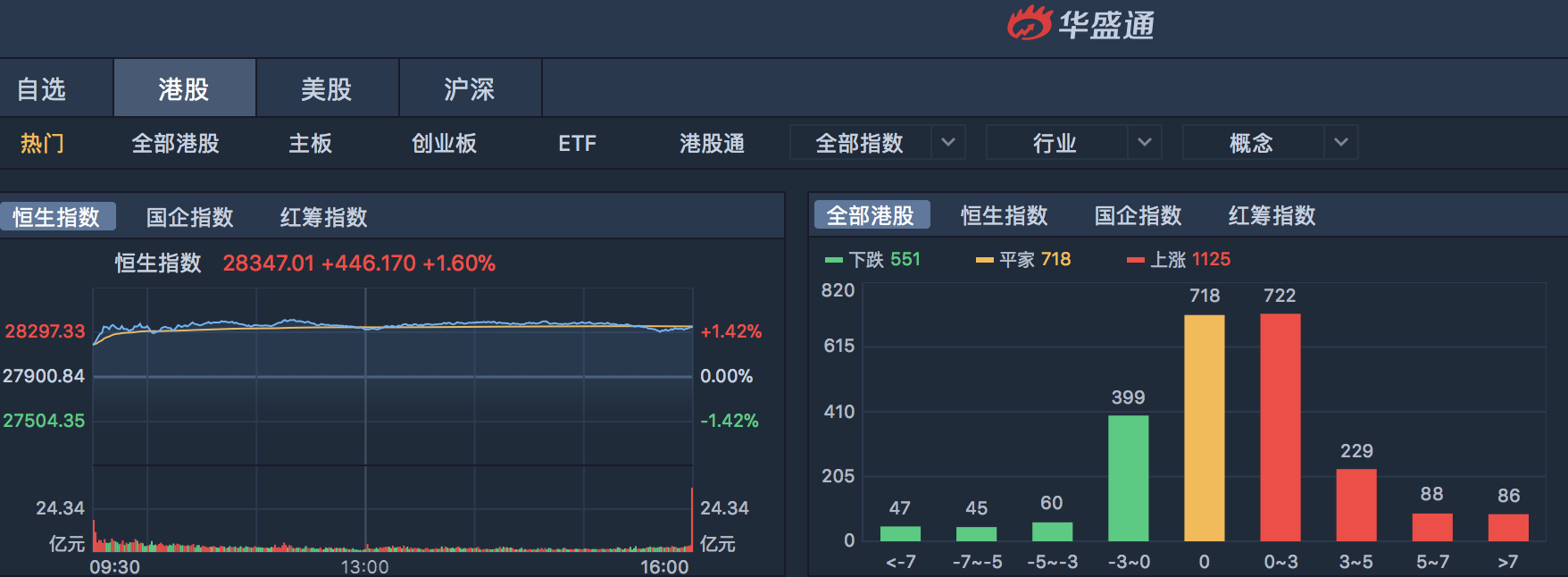Show the ETF category list
1568x577 pixels.
(x=577, y=144)
